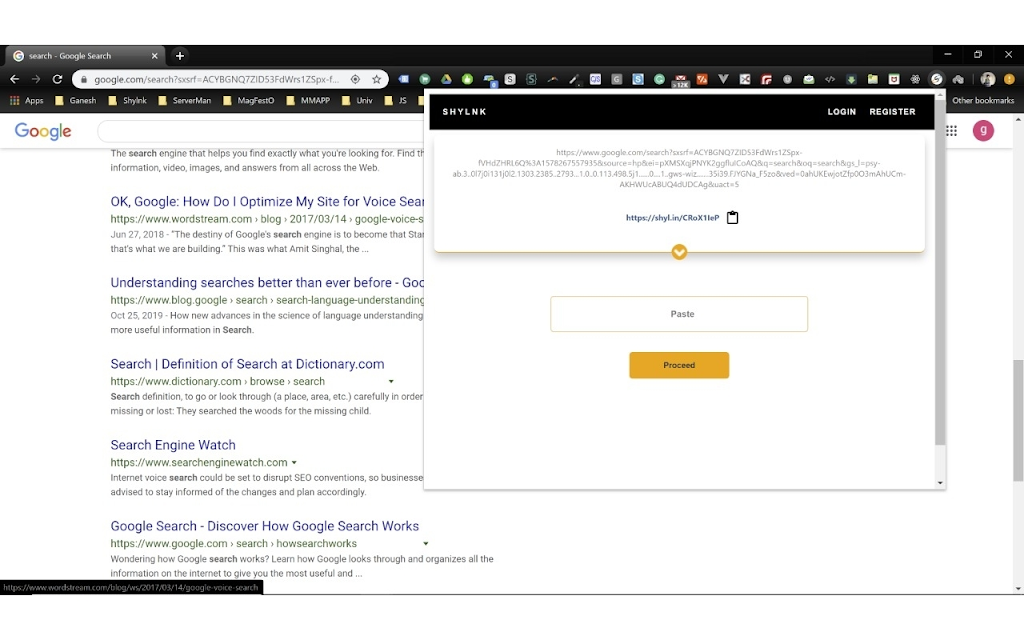Viewport: 1024px width, 640px height.
Task: Open REGISTER in the Shylnk popup
Action: tap(892, 112)
